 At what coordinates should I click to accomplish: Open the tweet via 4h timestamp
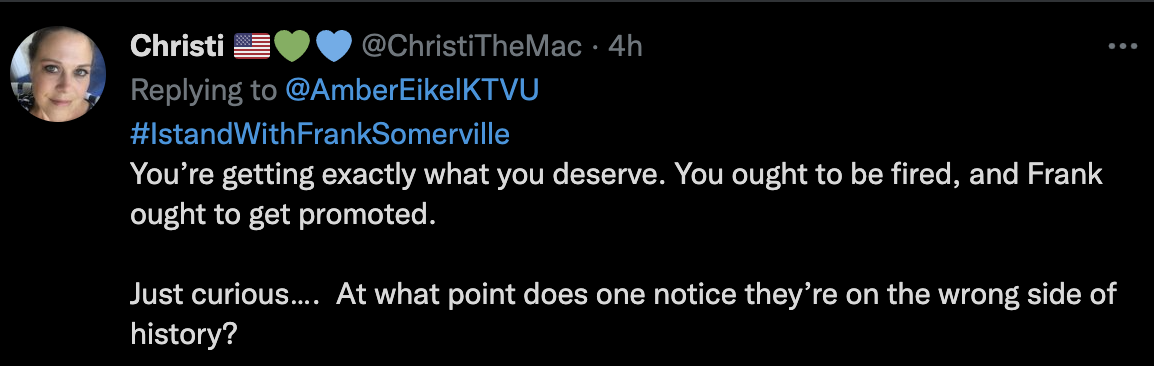[x=626, y=47]
